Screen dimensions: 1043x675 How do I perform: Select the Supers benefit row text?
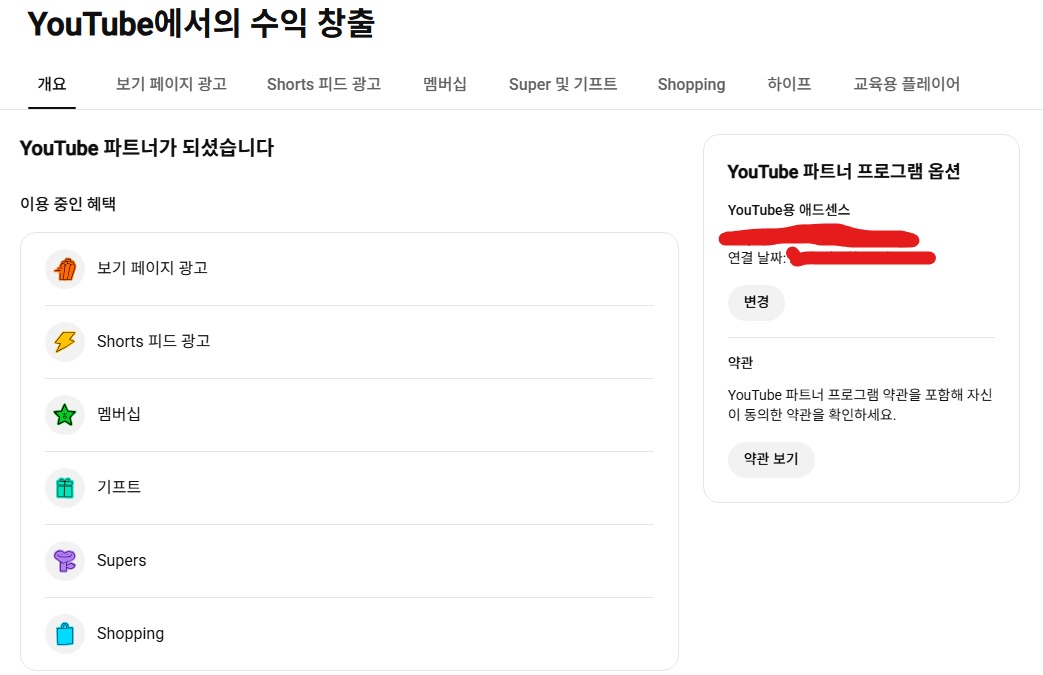coord(122,561)
